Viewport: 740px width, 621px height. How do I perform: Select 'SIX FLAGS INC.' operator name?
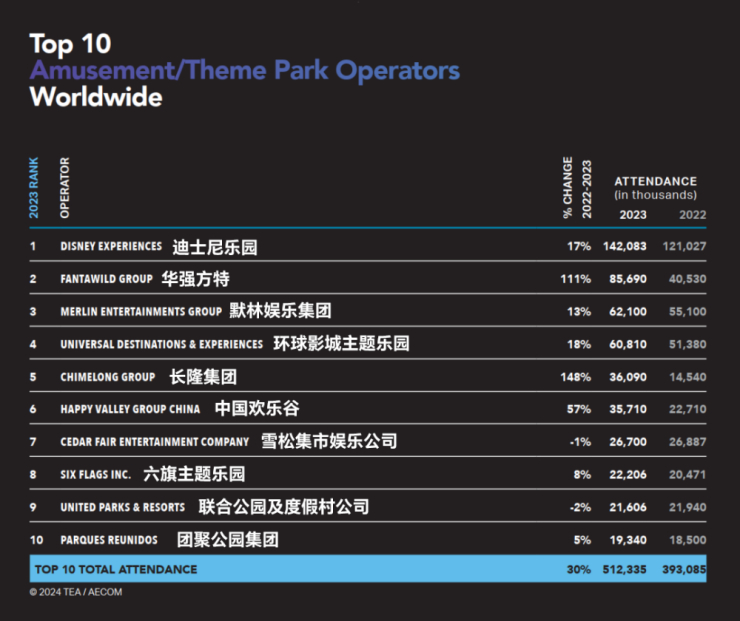click(x=95, y=475)
